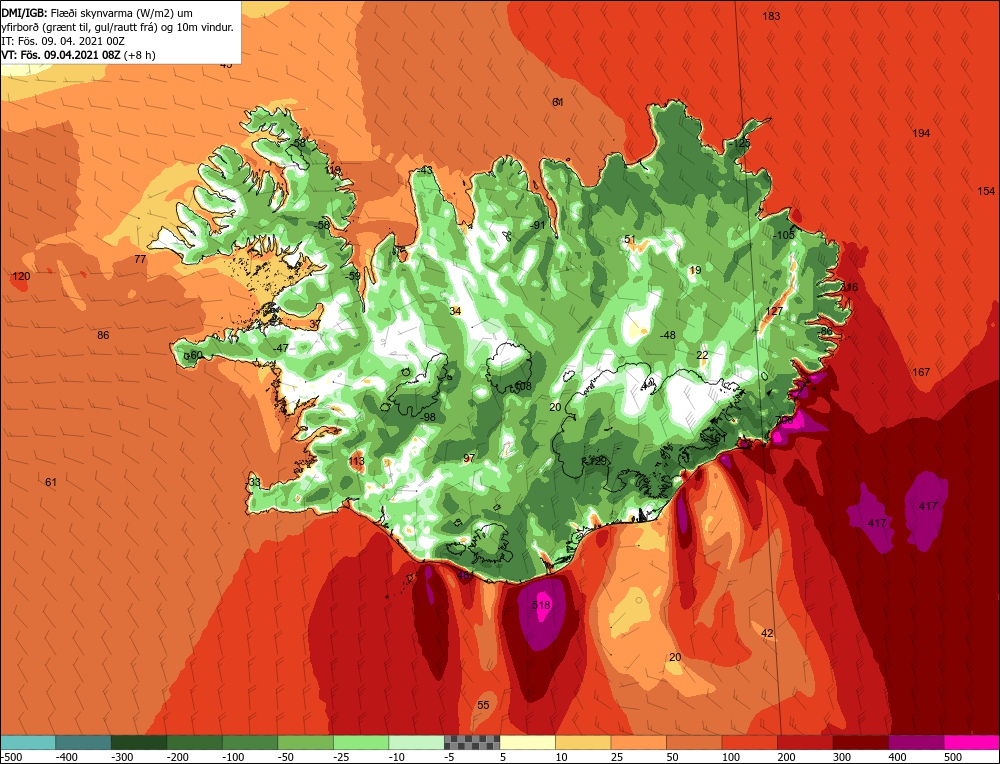Viewport: 1000px width, 764px height.
Task: Click the valid time 'VT: Fös. 09.04.2021 08Z'
Action: (61, 55)
